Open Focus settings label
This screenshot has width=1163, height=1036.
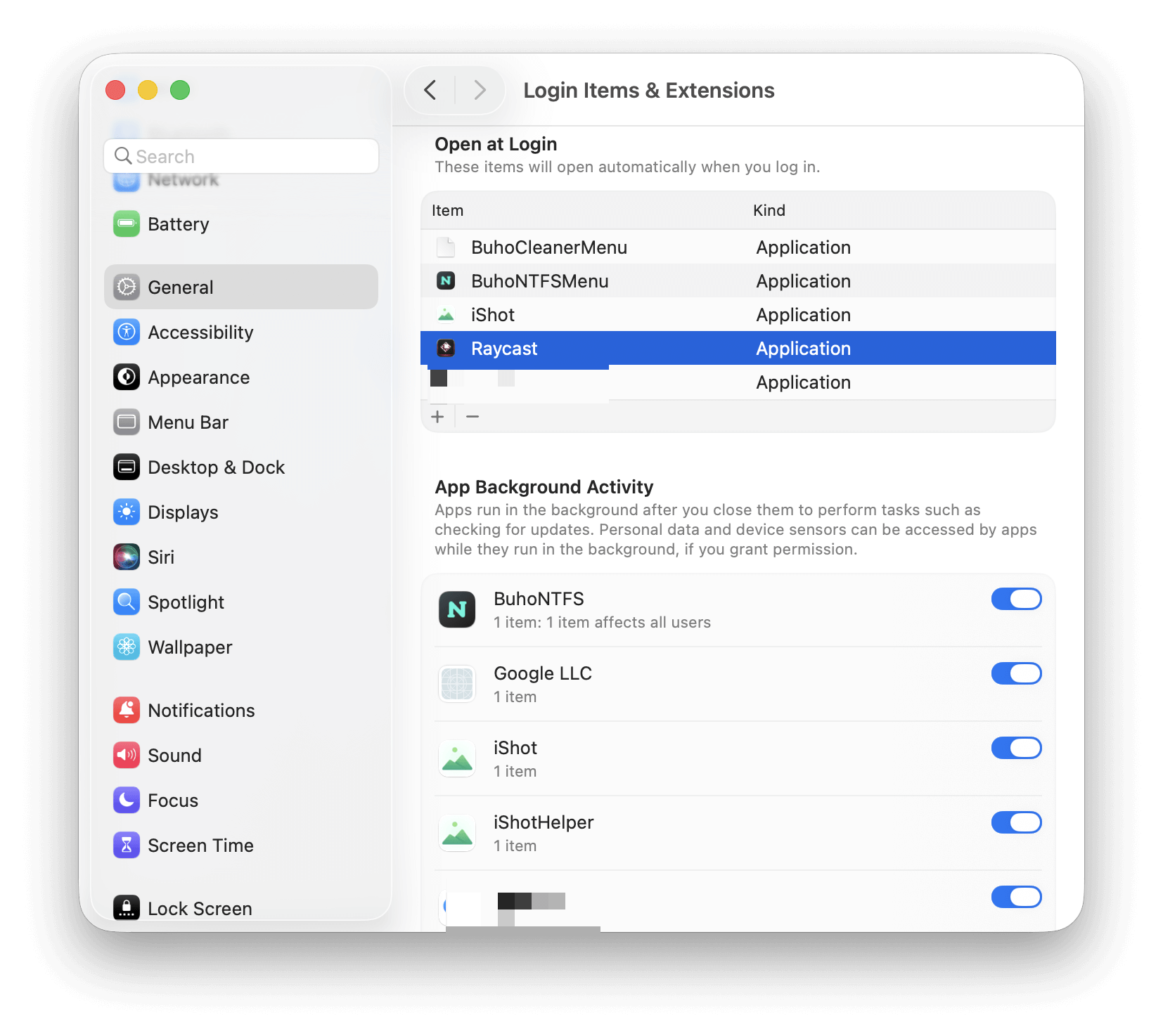(173, 801)
